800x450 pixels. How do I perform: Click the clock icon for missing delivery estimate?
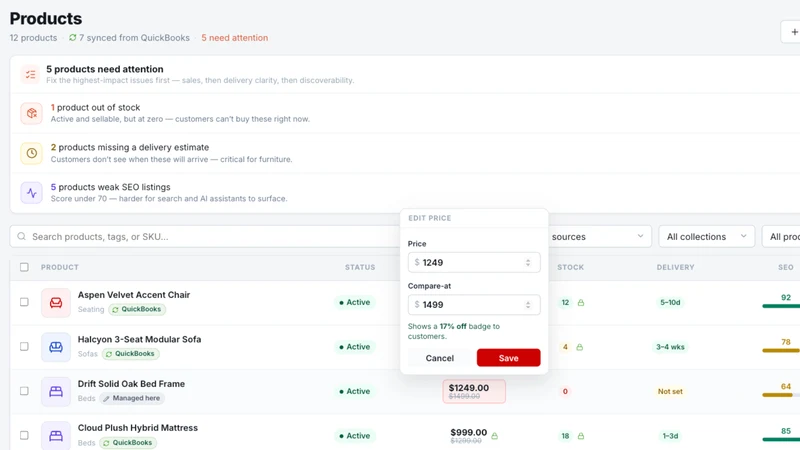(32, 153)
